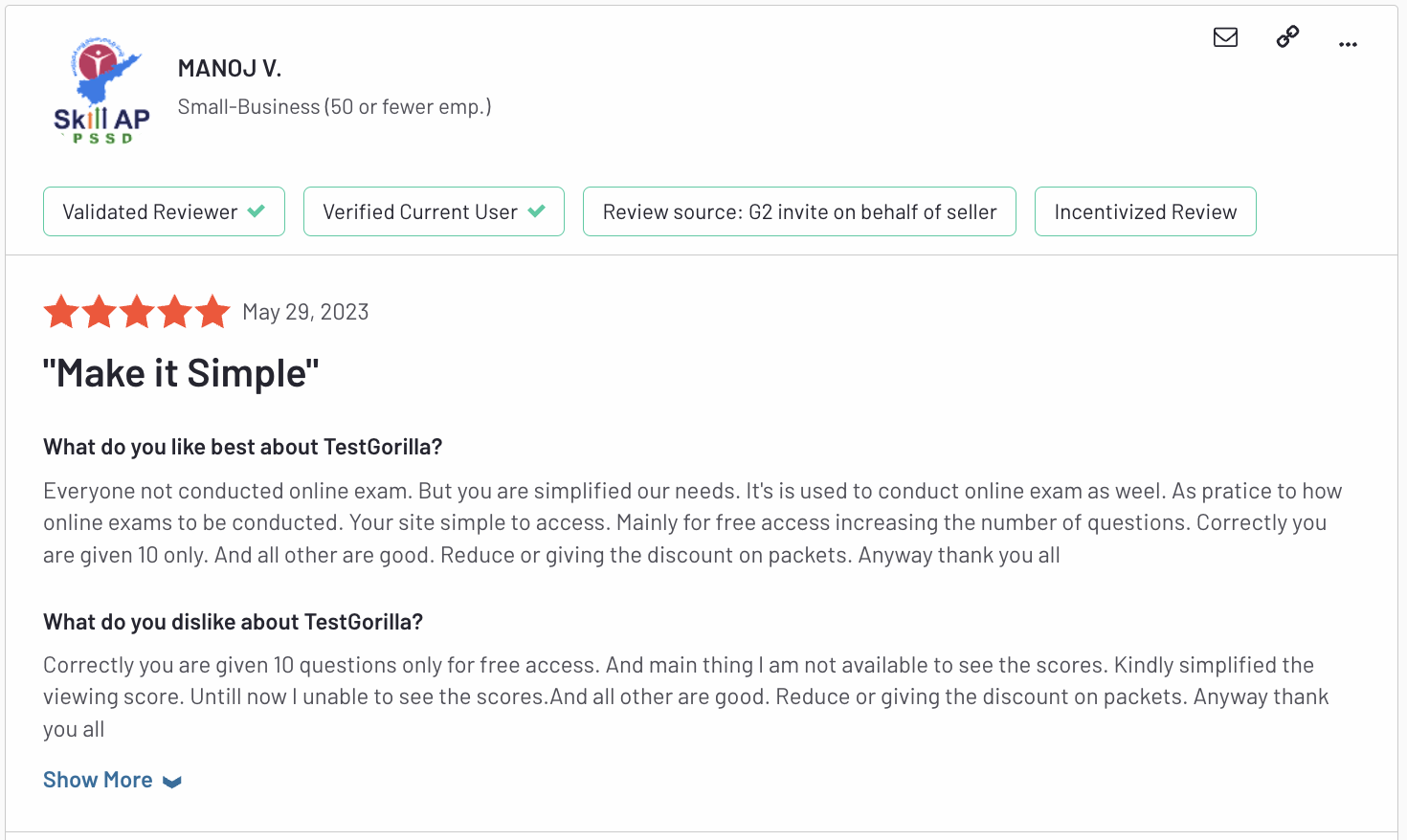
Task: Click the May 29, 2023 review date
Action: [x=305, y=312]
